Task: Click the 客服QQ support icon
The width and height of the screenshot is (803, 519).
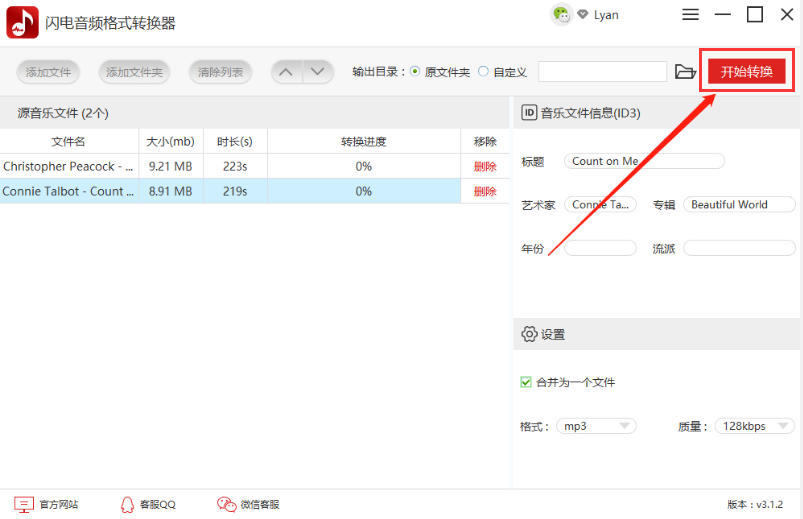Action: point(127,504)
